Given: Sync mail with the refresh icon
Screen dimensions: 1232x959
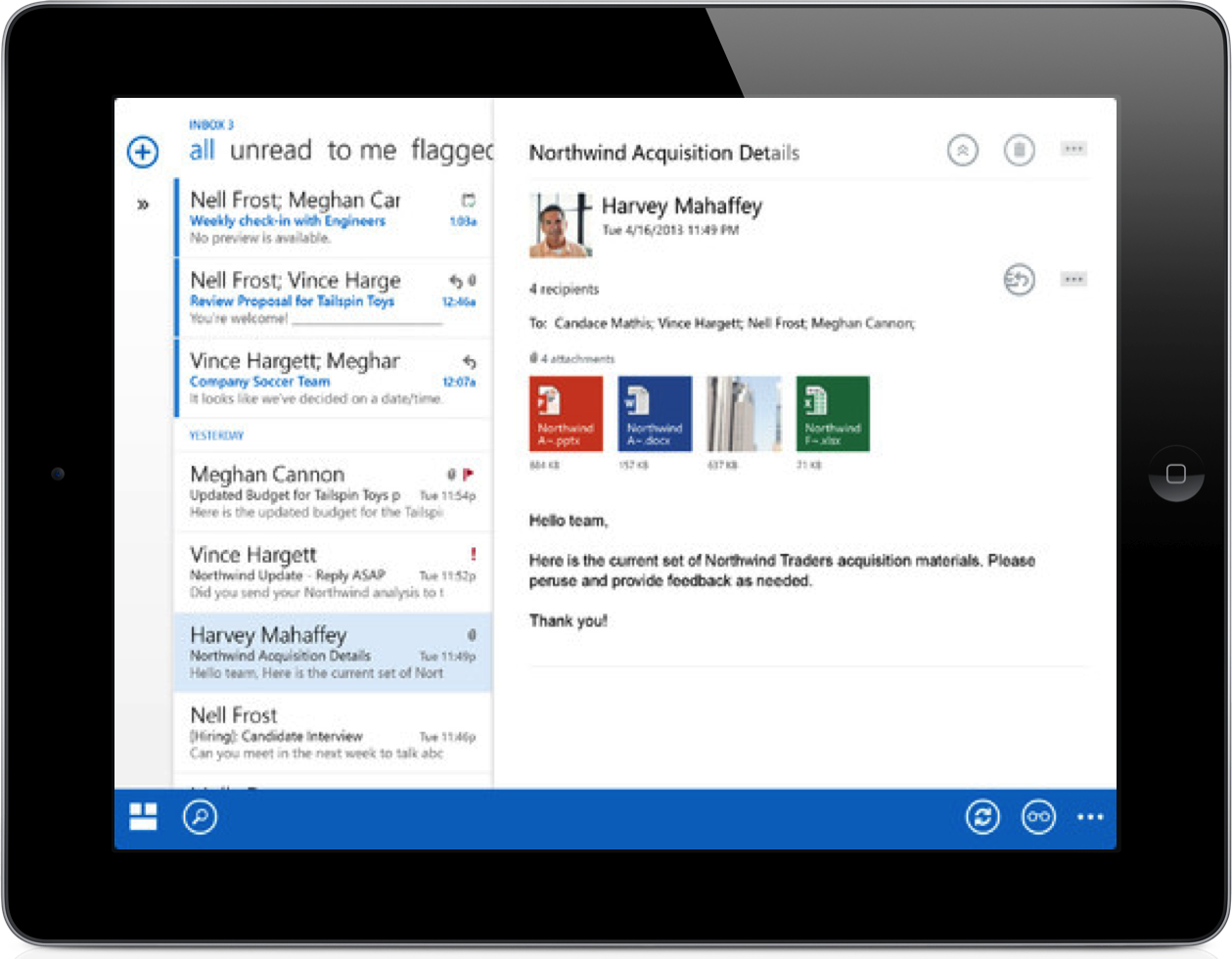Looking at the screenshot, I should 982,817.
